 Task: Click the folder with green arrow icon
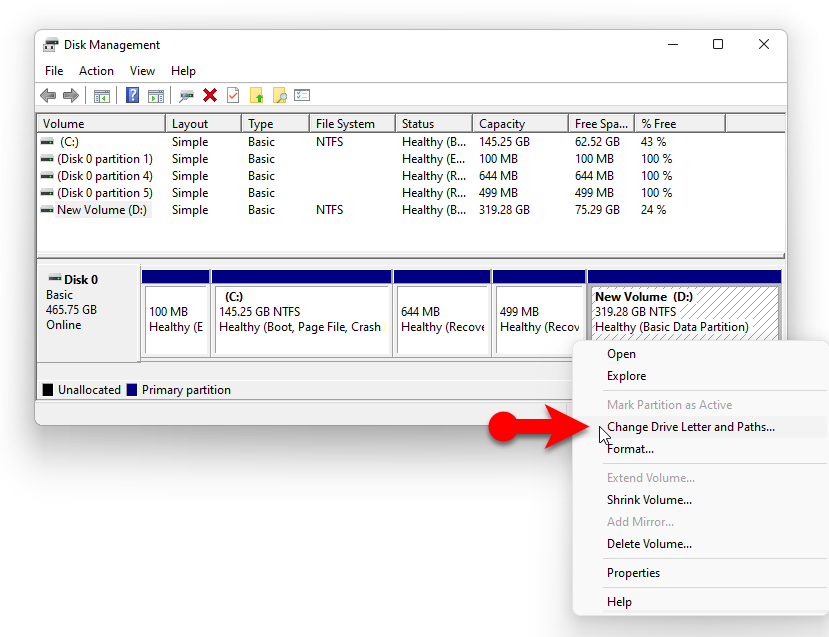(x=256, y=95)
